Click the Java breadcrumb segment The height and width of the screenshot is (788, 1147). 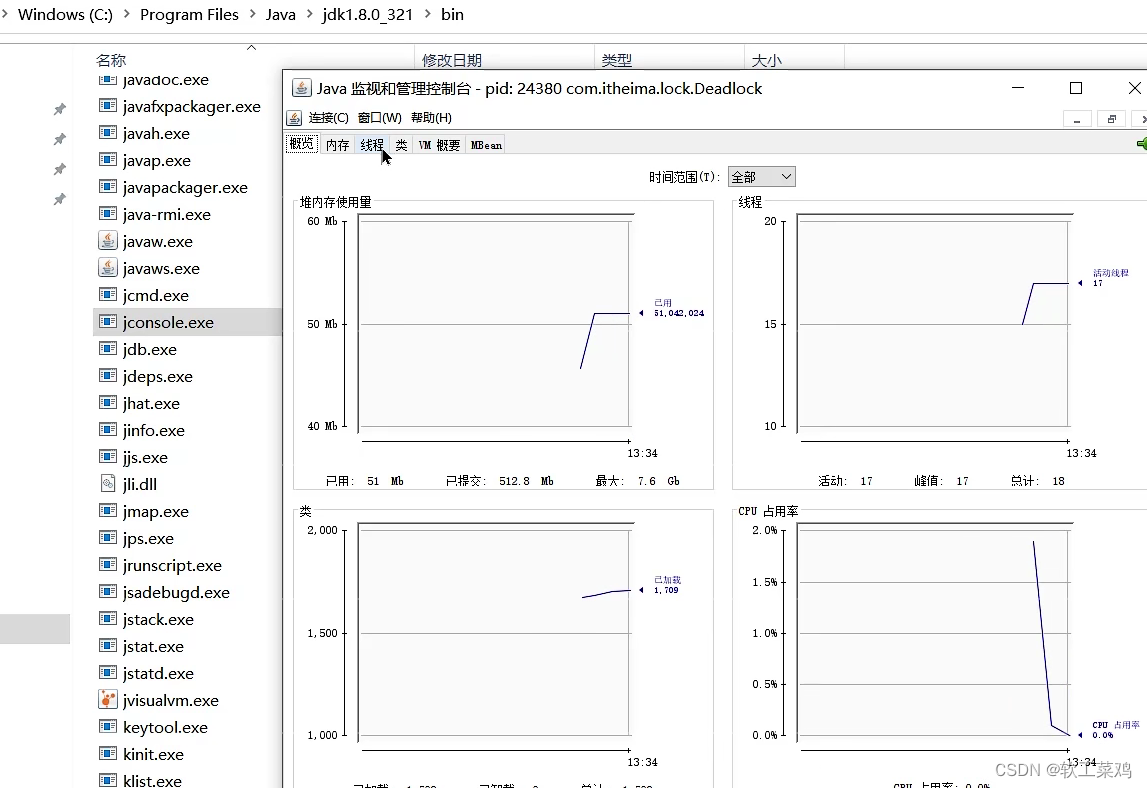click(x=280, y=15)
